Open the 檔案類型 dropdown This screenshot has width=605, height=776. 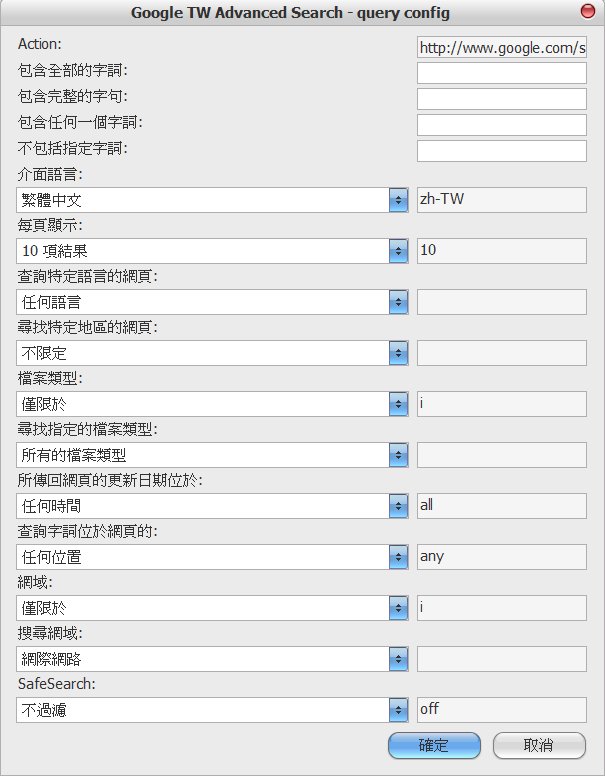click(213, 403)
